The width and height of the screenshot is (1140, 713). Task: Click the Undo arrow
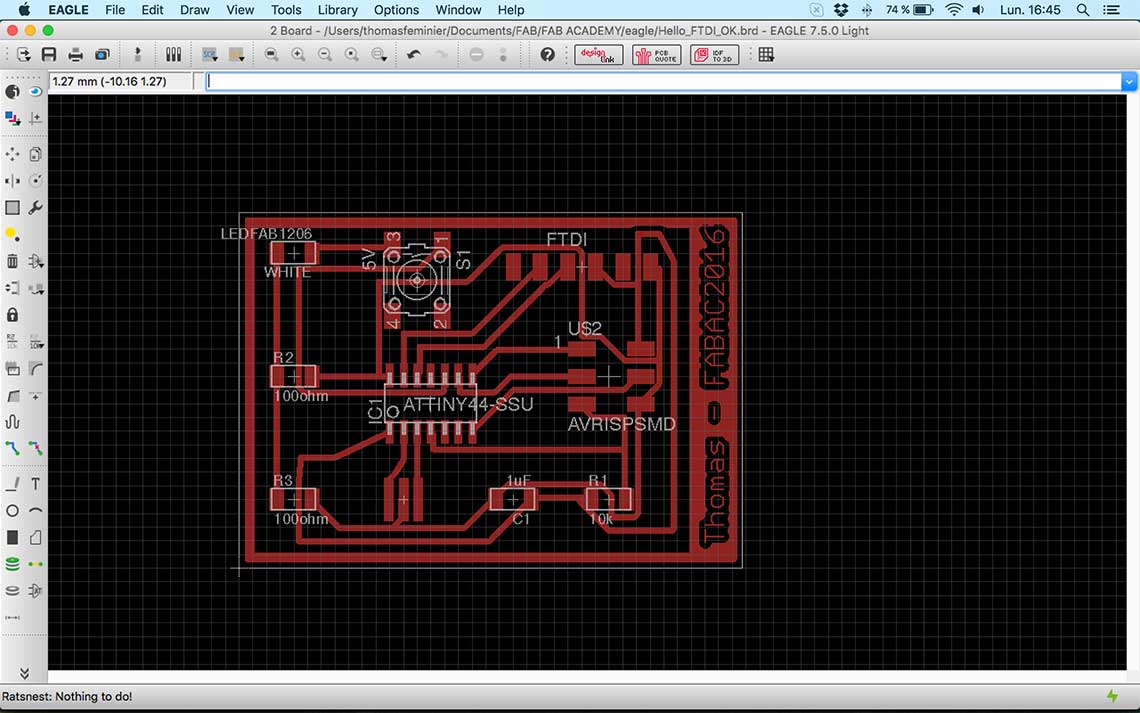(414, 55)
